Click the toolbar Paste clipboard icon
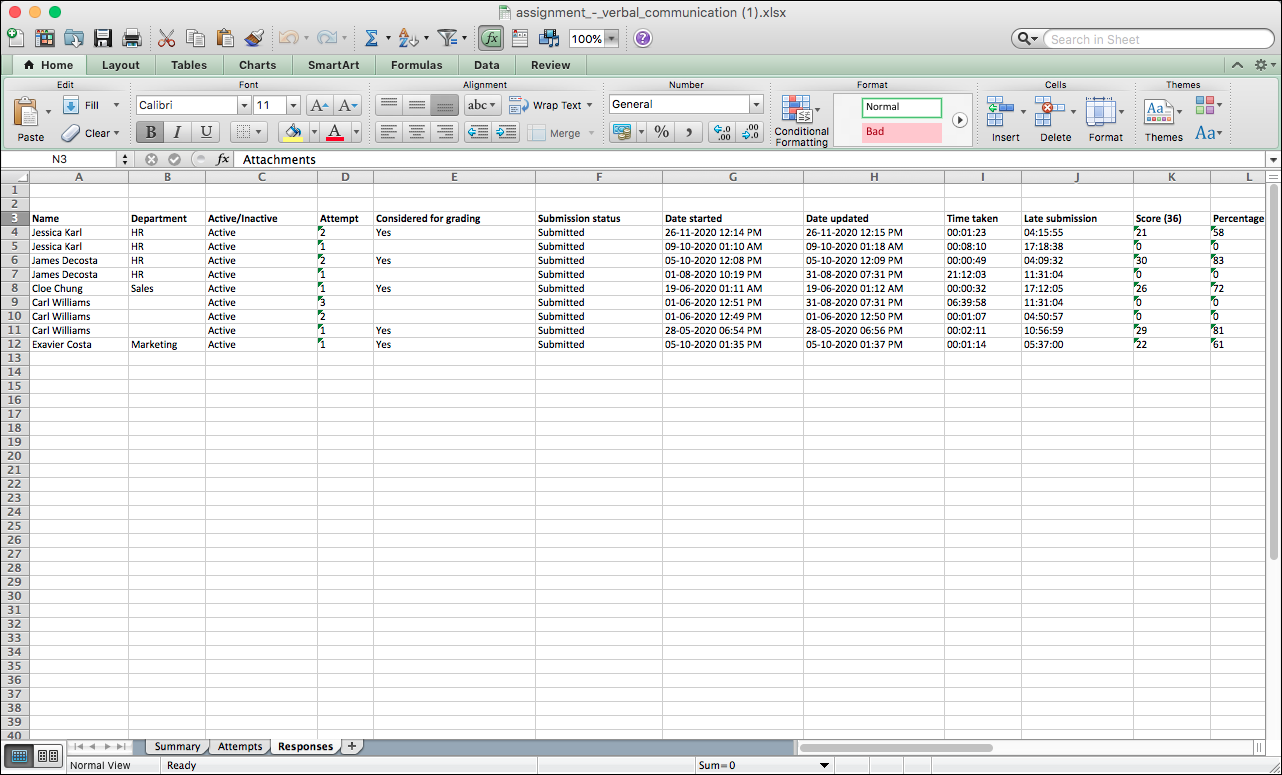Image resolution: width=1282 pixels, height=775 pixels. 225,38
